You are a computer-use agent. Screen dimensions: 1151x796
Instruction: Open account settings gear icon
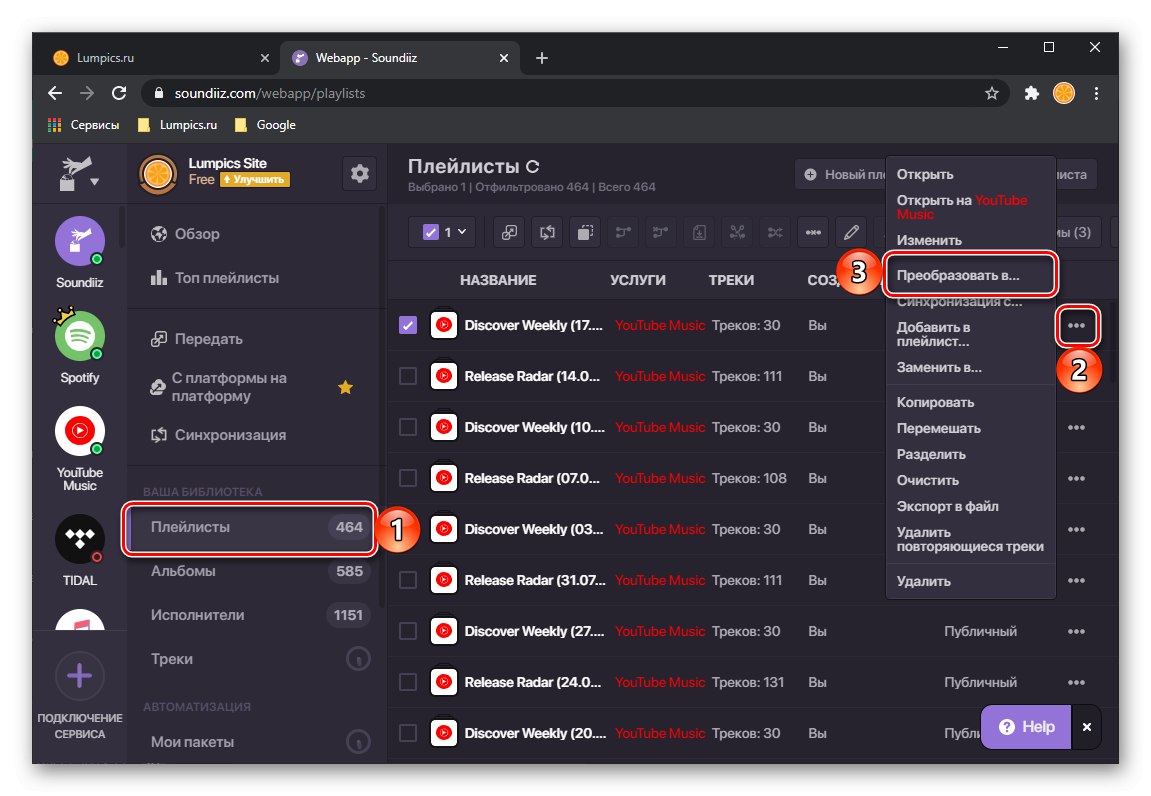pos(360,174)
